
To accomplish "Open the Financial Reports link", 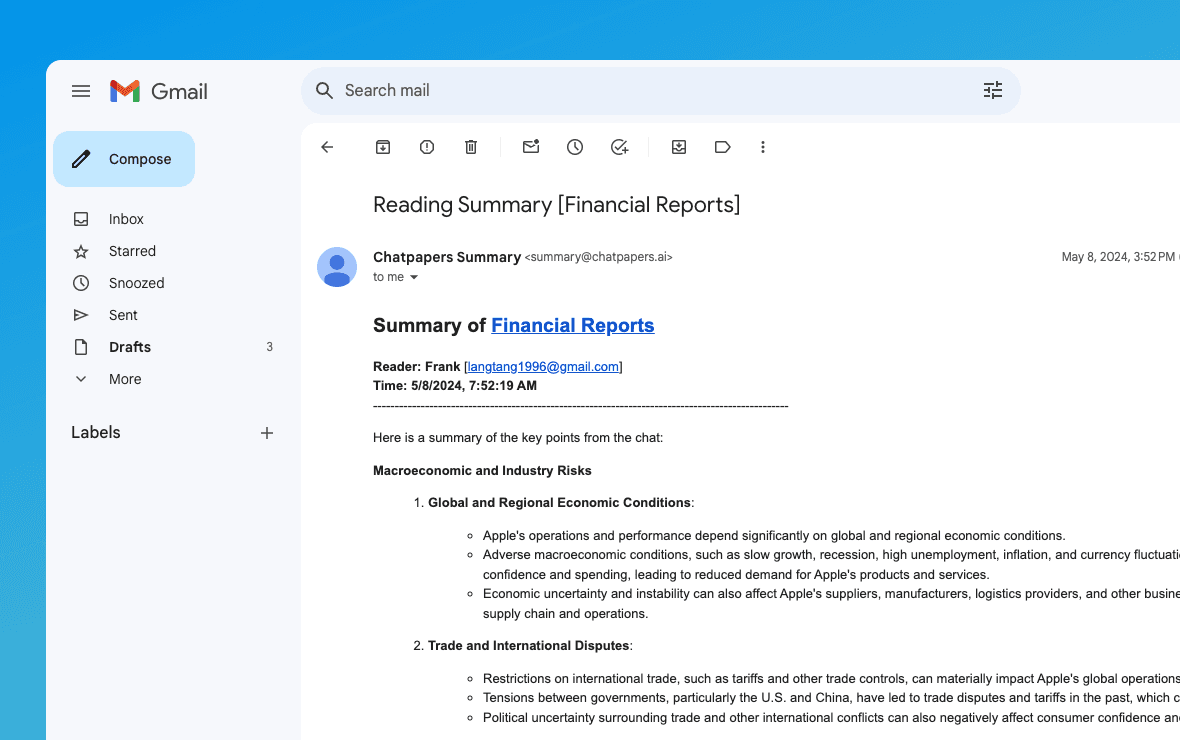I will coord(573,325).
